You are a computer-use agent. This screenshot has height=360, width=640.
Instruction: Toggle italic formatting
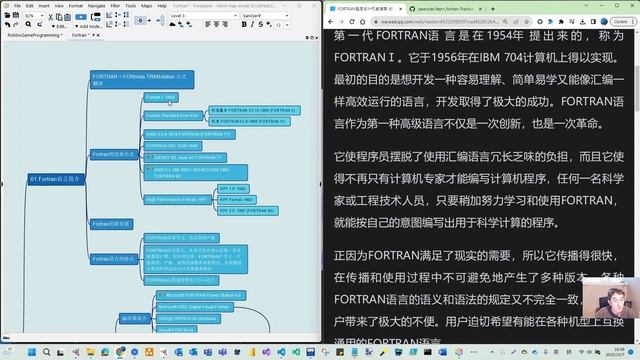tap(252, 24)
